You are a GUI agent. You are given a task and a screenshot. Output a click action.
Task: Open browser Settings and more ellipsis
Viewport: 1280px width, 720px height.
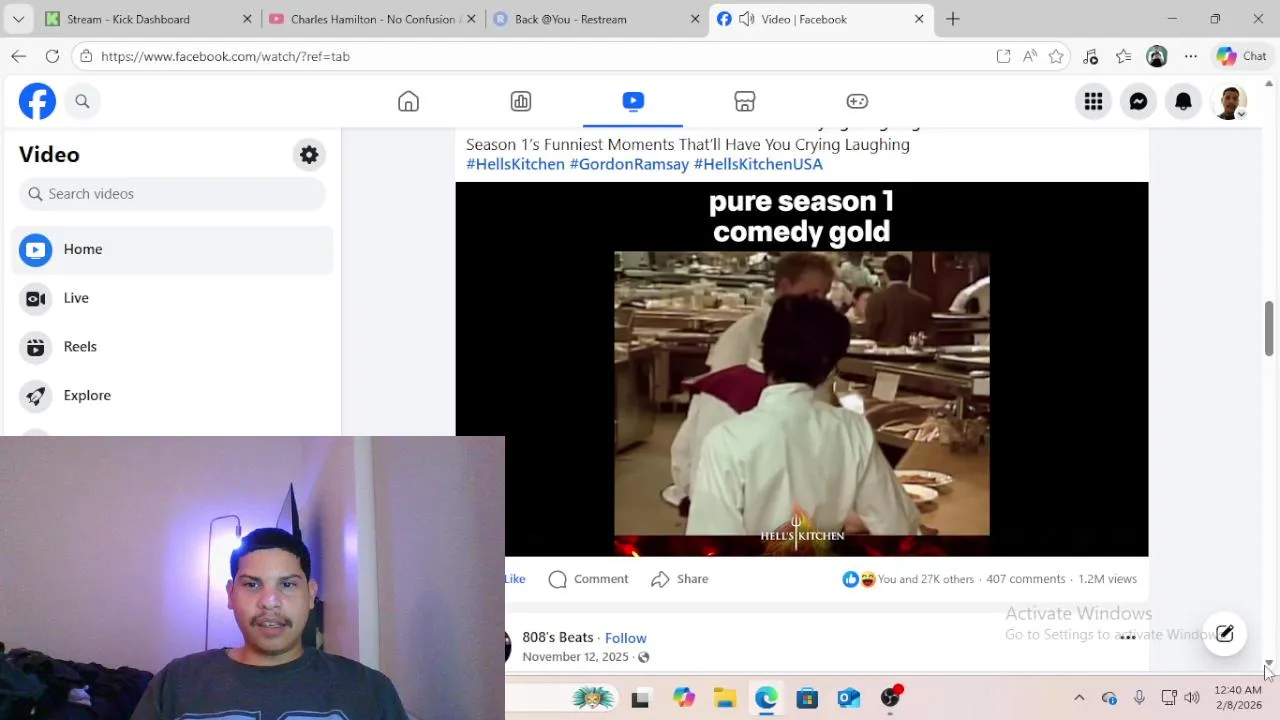coord(1190,56)
